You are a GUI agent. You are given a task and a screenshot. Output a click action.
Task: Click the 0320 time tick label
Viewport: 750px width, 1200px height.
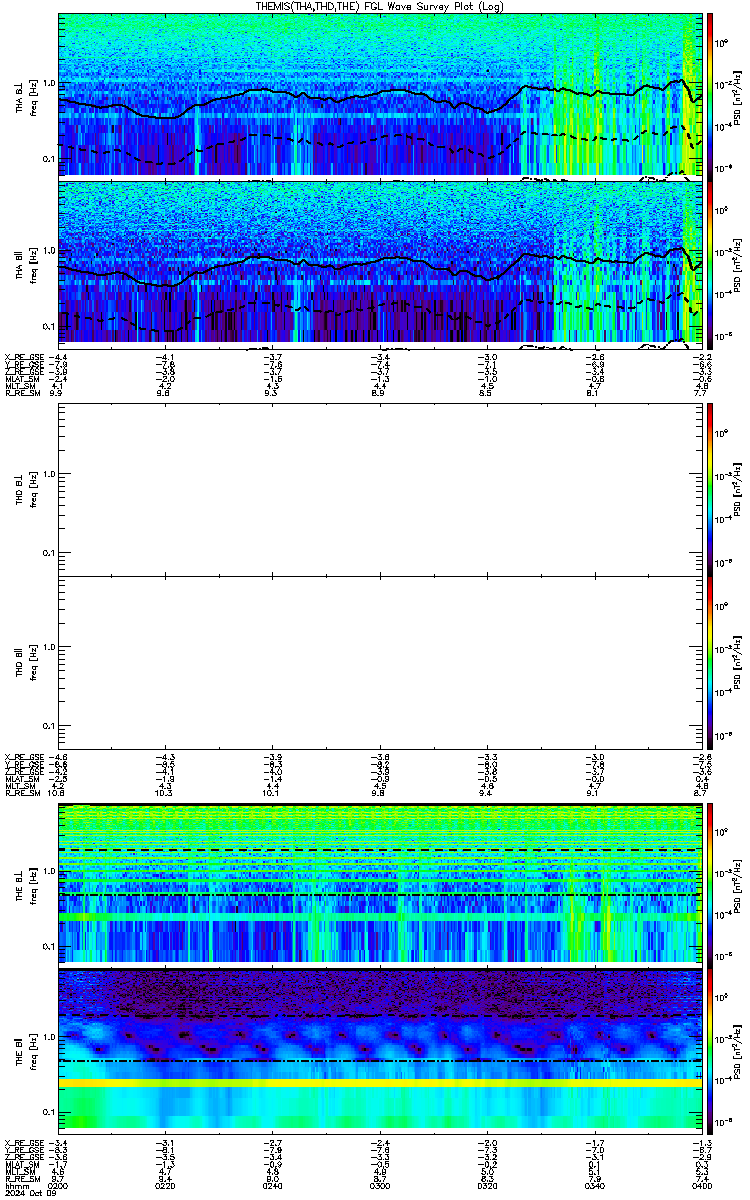pos(486,1185)
